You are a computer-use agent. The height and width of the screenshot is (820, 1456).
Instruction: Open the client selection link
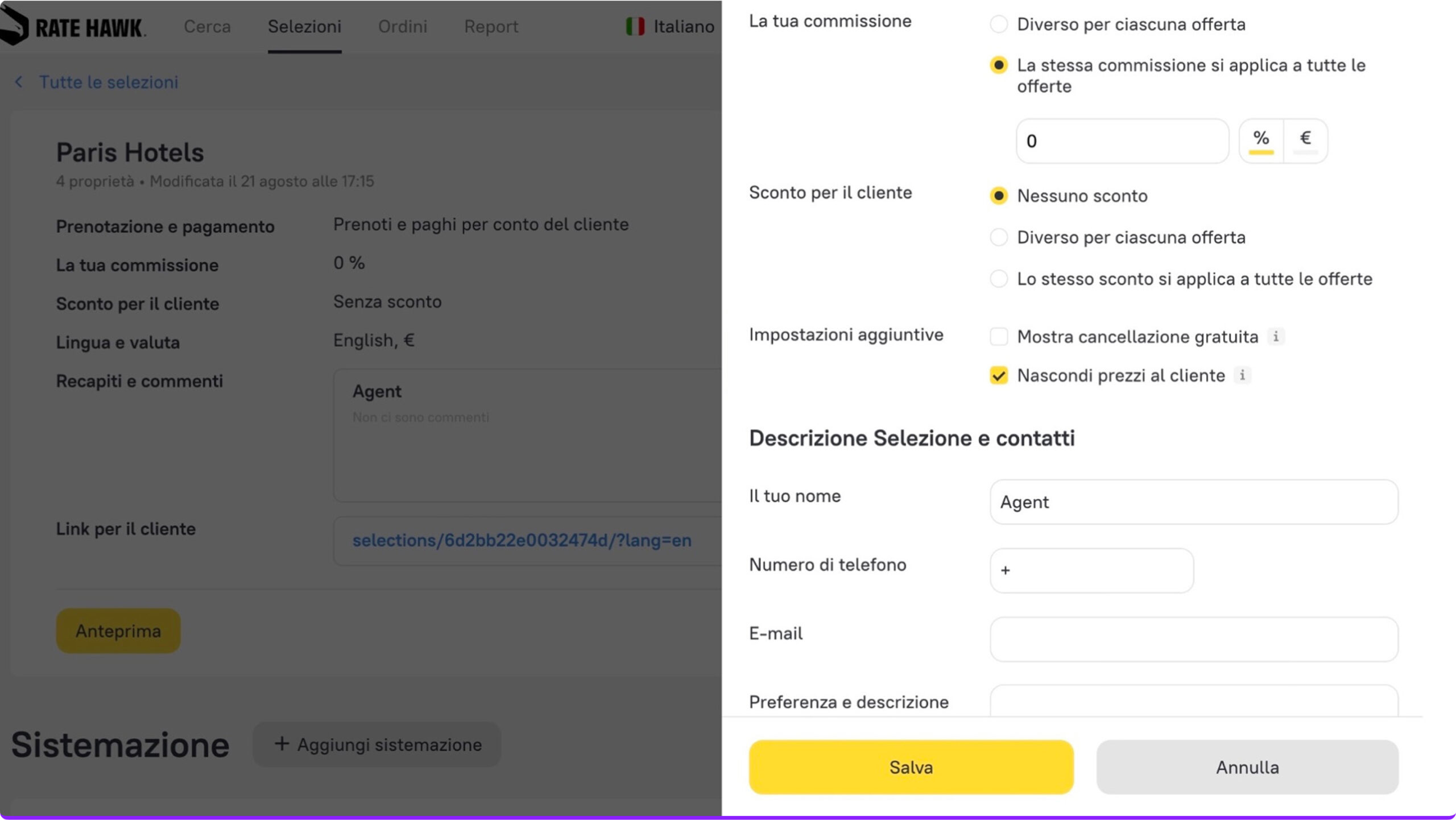tap(522, 540)
